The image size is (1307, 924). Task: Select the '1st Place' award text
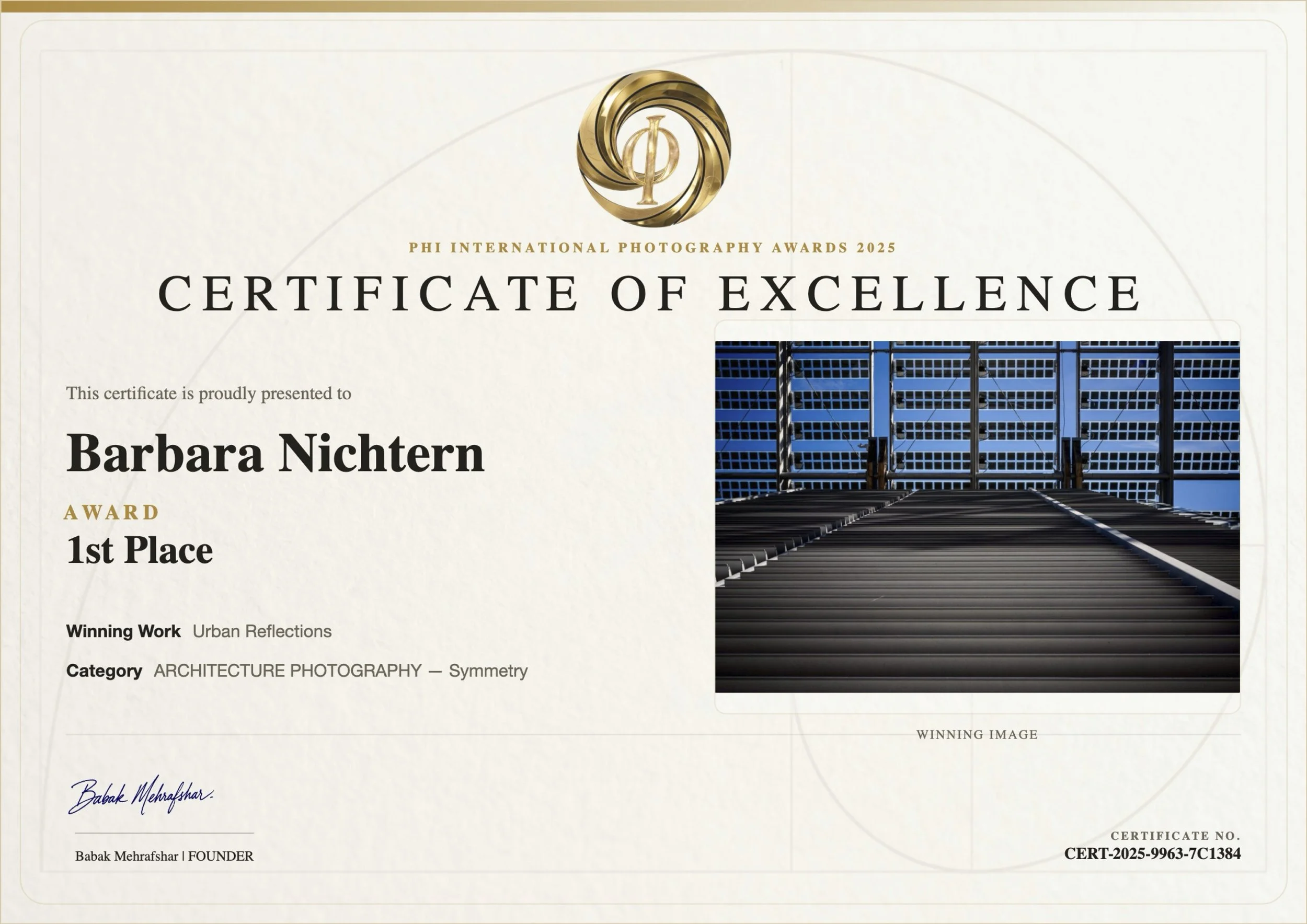tap(140, 551)
